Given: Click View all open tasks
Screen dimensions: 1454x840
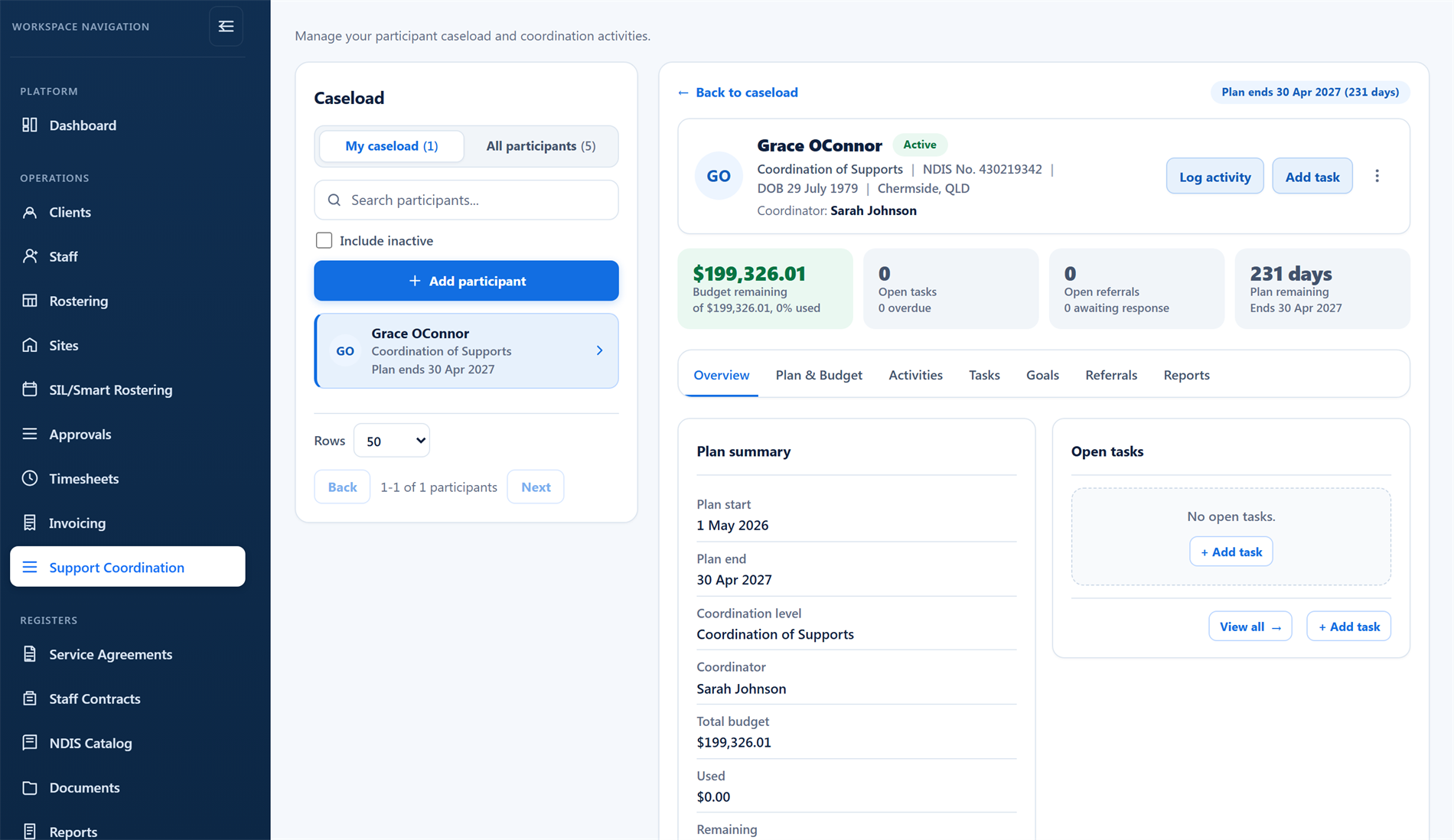Looking at the screenshot, I should (1250, 627).
